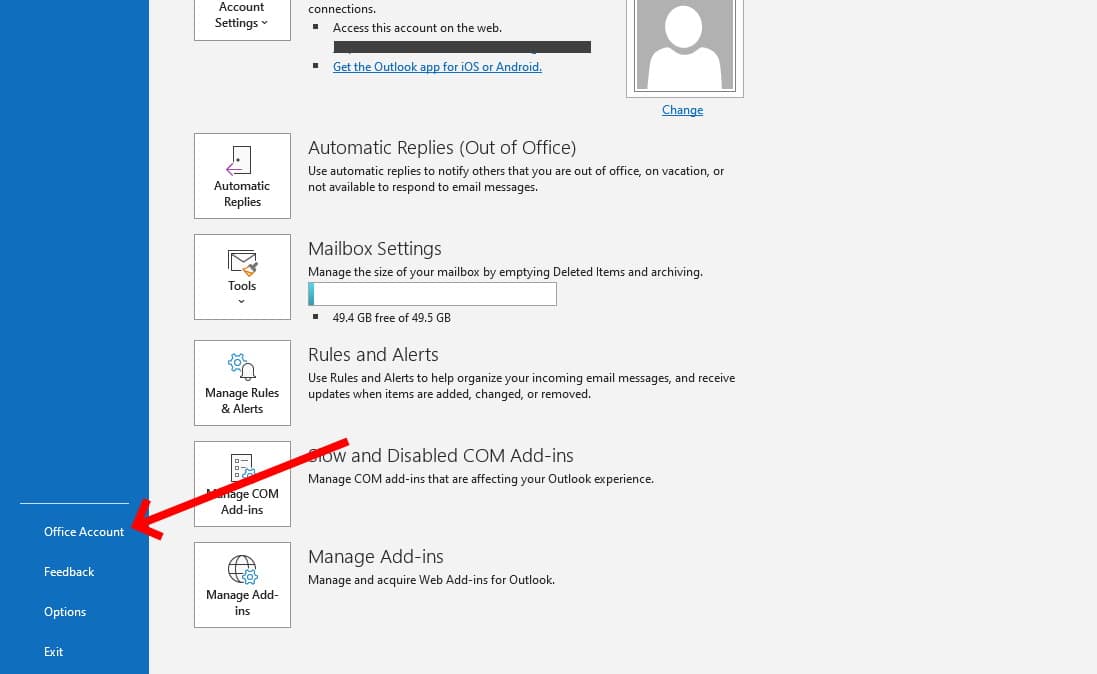Click the mailbox storage usage bar
The width and height of the screenshot is (1097, 674).
pyautogui.click(x=432, y=293)
